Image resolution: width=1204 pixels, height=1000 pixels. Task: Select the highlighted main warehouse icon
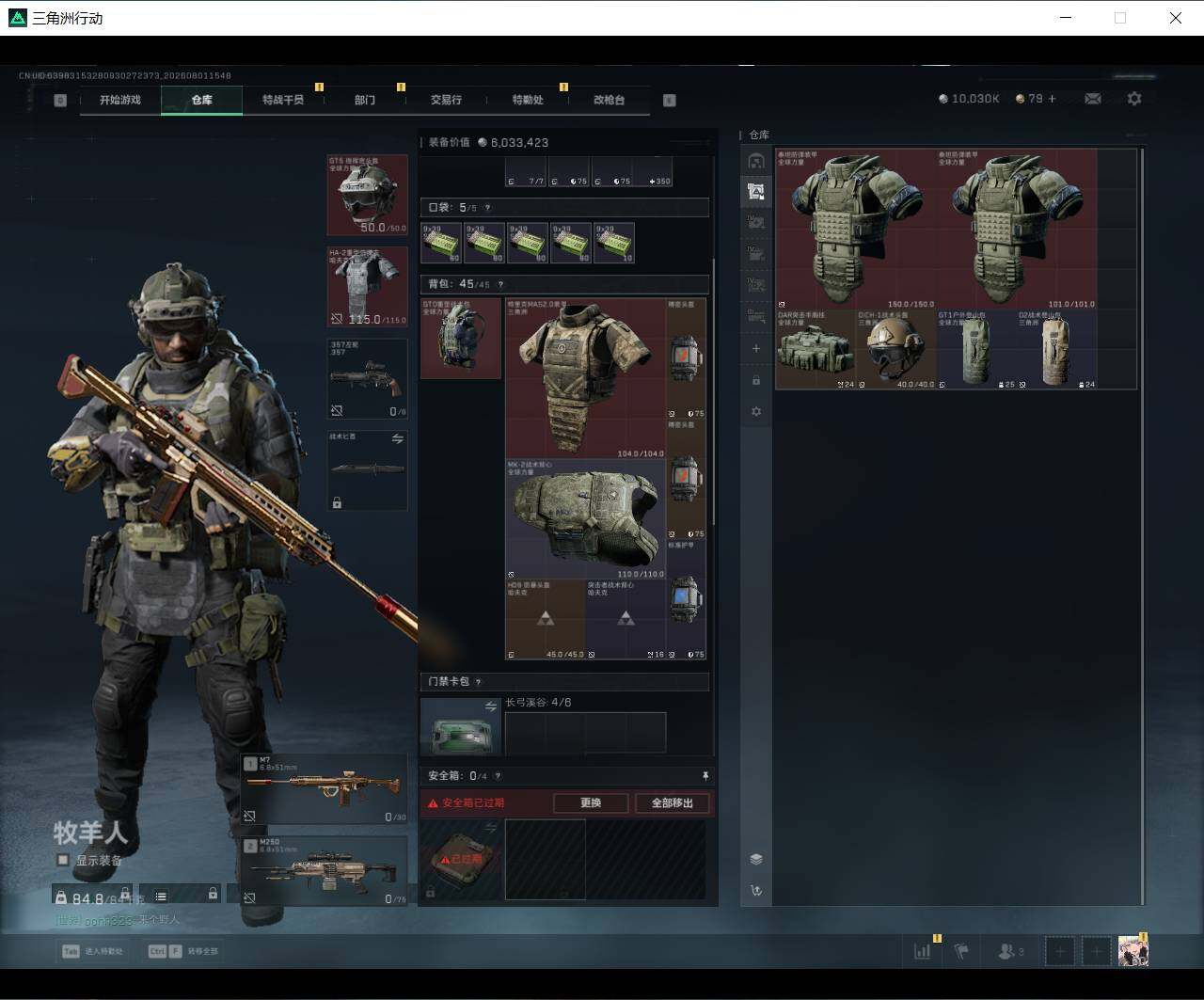click(x=755, y=192)
